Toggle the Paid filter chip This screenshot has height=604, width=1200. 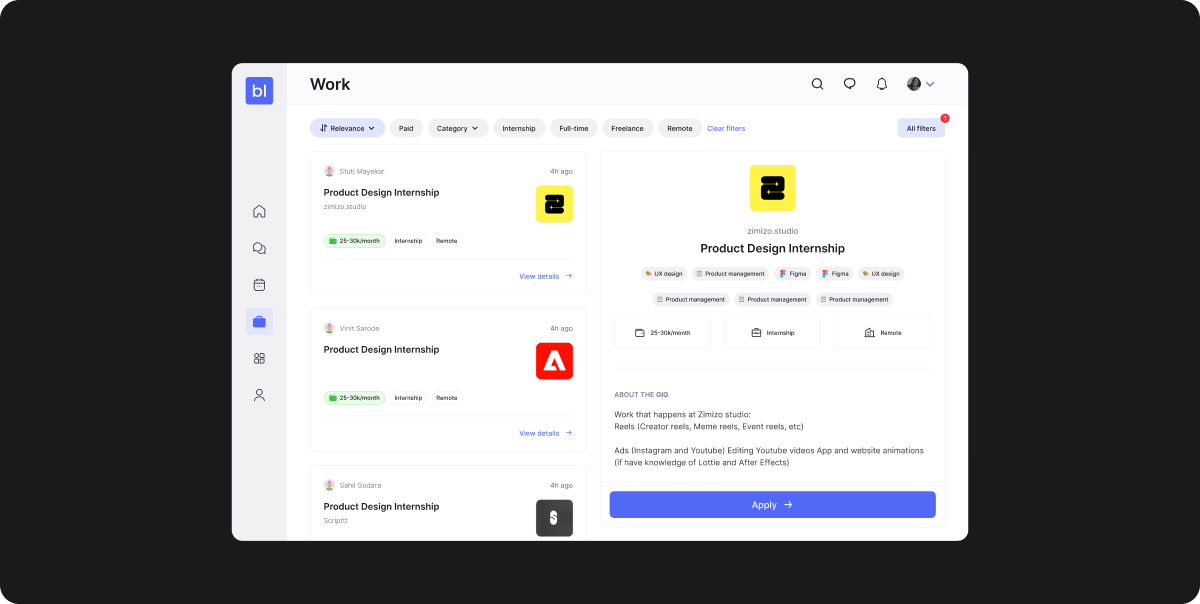point(406,128)
